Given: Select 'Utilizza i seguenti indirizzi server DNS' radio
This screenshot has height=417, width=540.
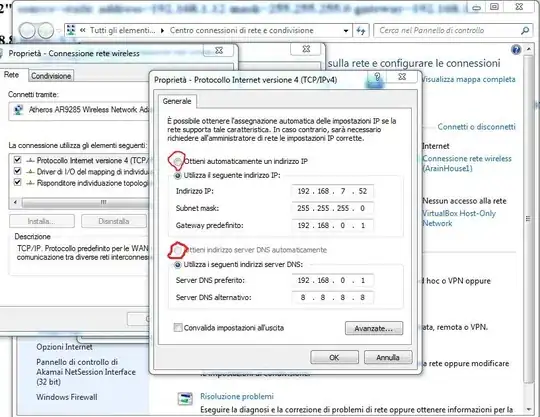Looking at the screenshot, I should (x=178, y=264).
